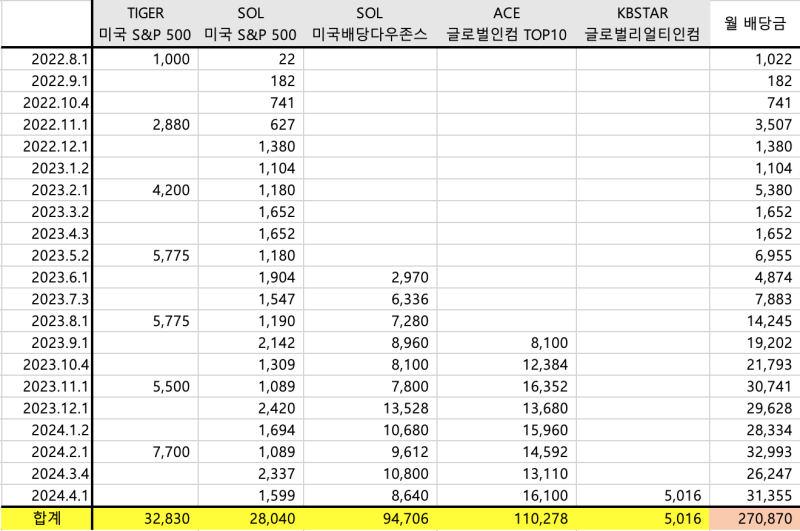
Task: Click the date cell 2023.11.1
Action: [46, 386]
